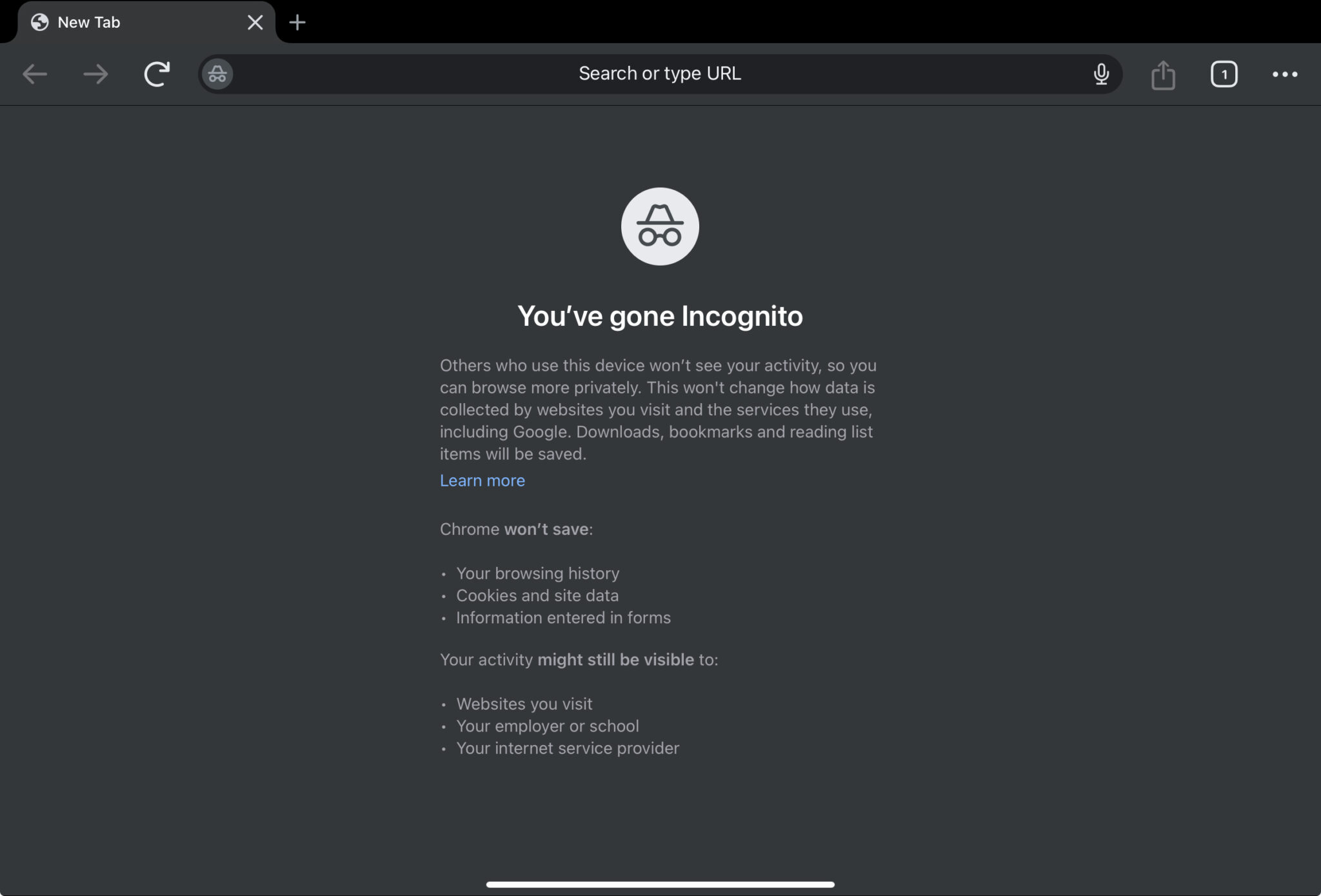Screen dimensions: 1321x896
Task: Click the forward navigation arrow icon
Action: tap(95, 73)
